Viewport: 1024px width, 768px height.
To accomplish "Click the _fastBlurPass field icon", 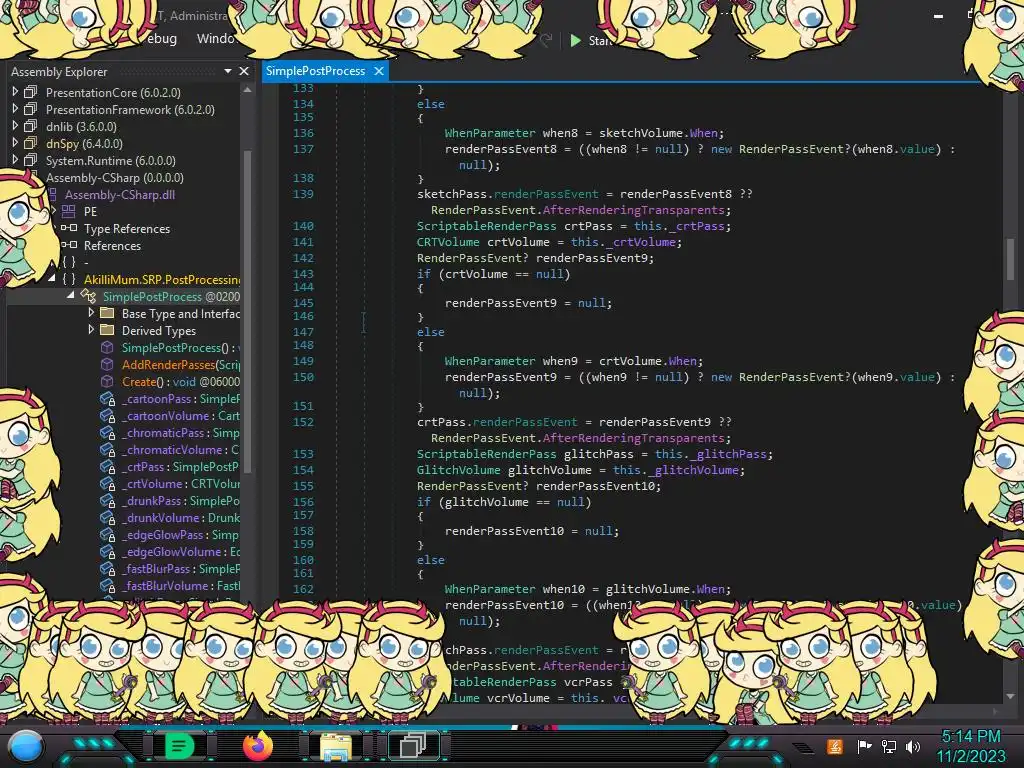I will point(108,568).
